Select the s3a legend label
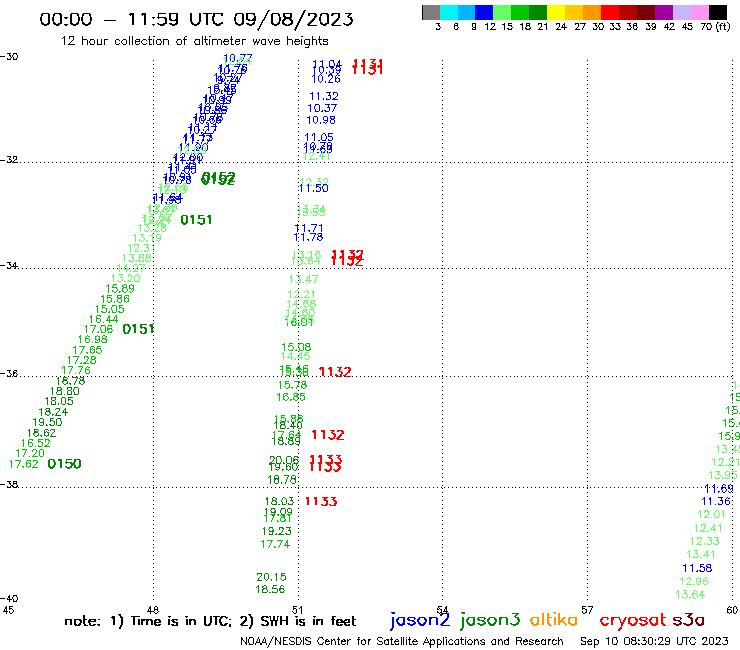740x650 pixels. click(x=689, y=619)
